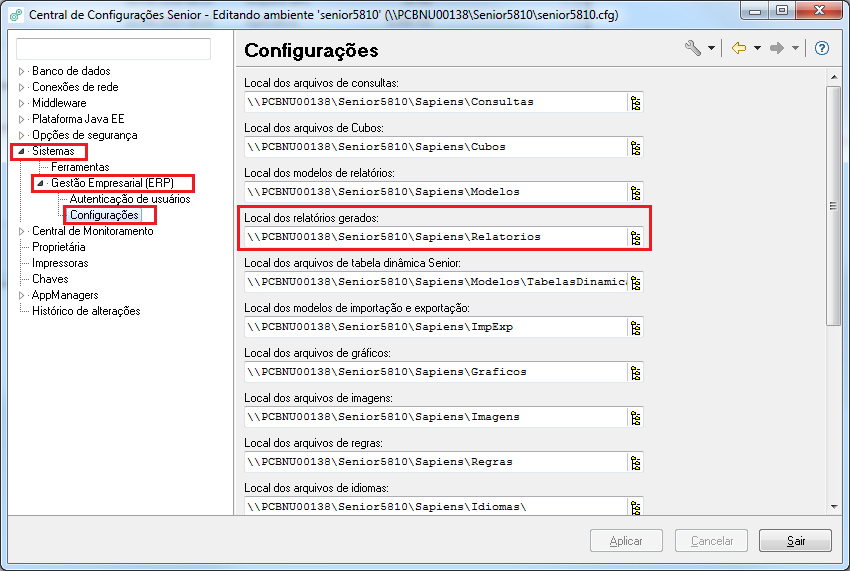Select the Impressoras tree item
Screen dimensions: 850x571
(60, 263)
